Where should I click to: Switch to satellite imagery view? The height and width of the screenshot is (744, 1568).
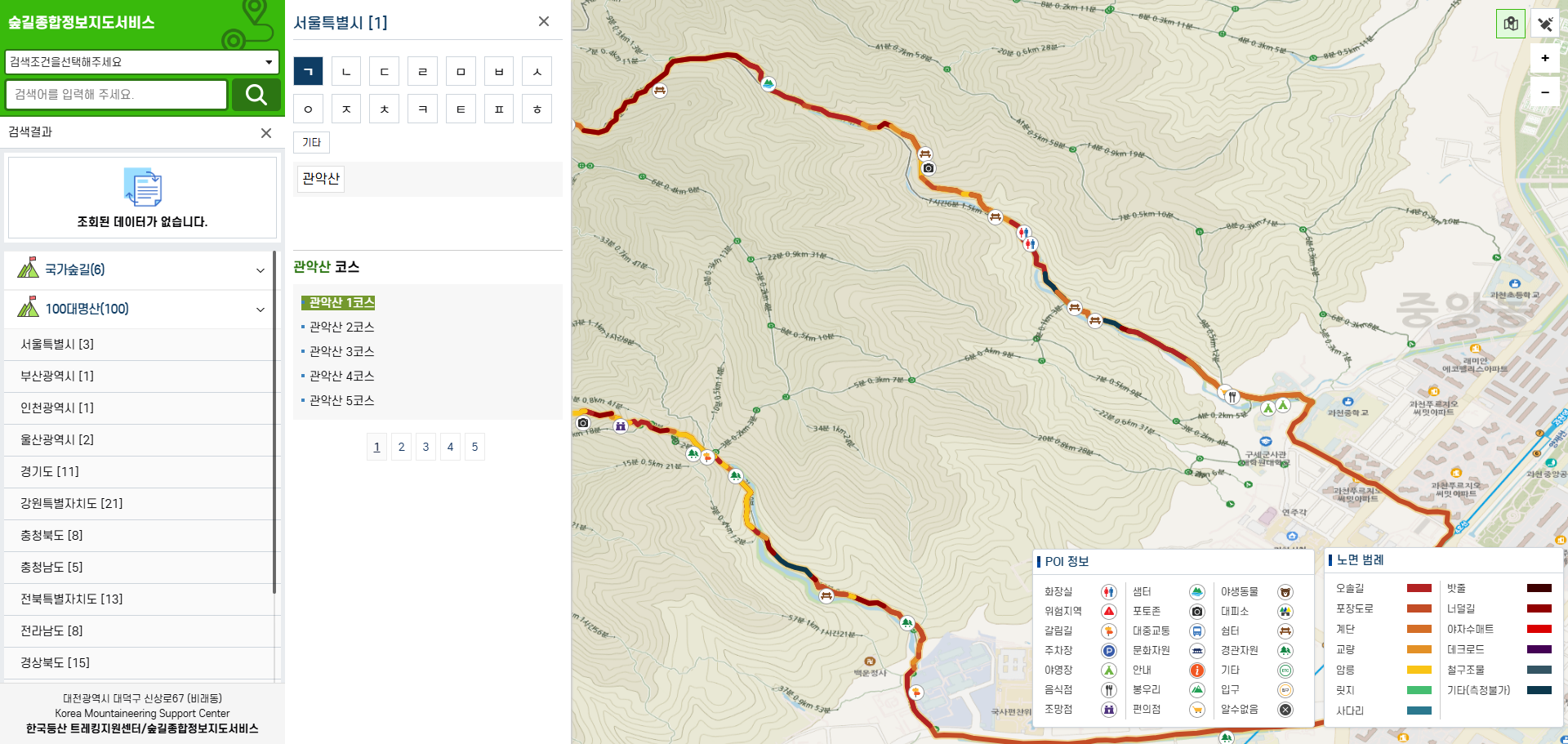click(1544, 24)
